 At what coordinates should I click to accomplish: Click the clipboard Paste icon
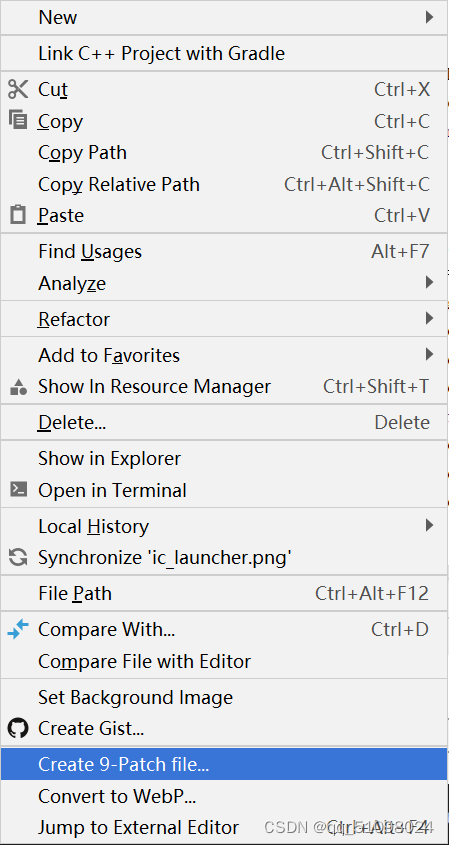tap(18, 214)
